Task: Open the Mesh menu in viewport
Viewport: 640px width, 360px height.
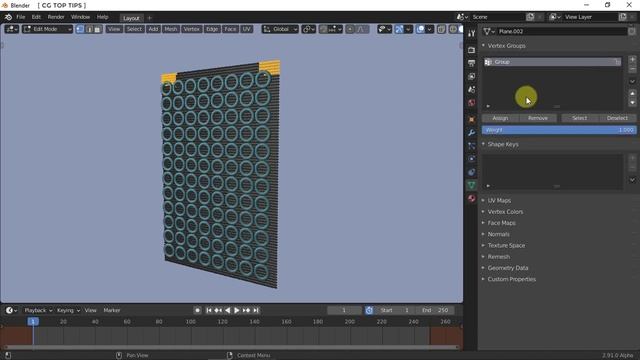Action: 171,29
